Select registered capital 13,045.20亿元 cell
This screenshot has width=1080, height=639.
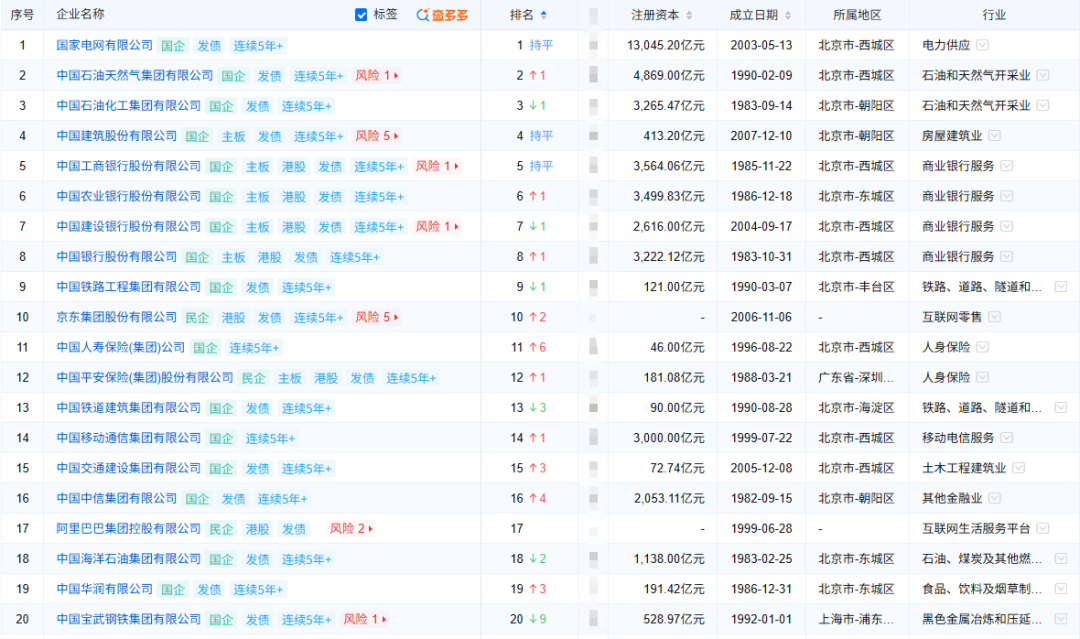[665, 45]
